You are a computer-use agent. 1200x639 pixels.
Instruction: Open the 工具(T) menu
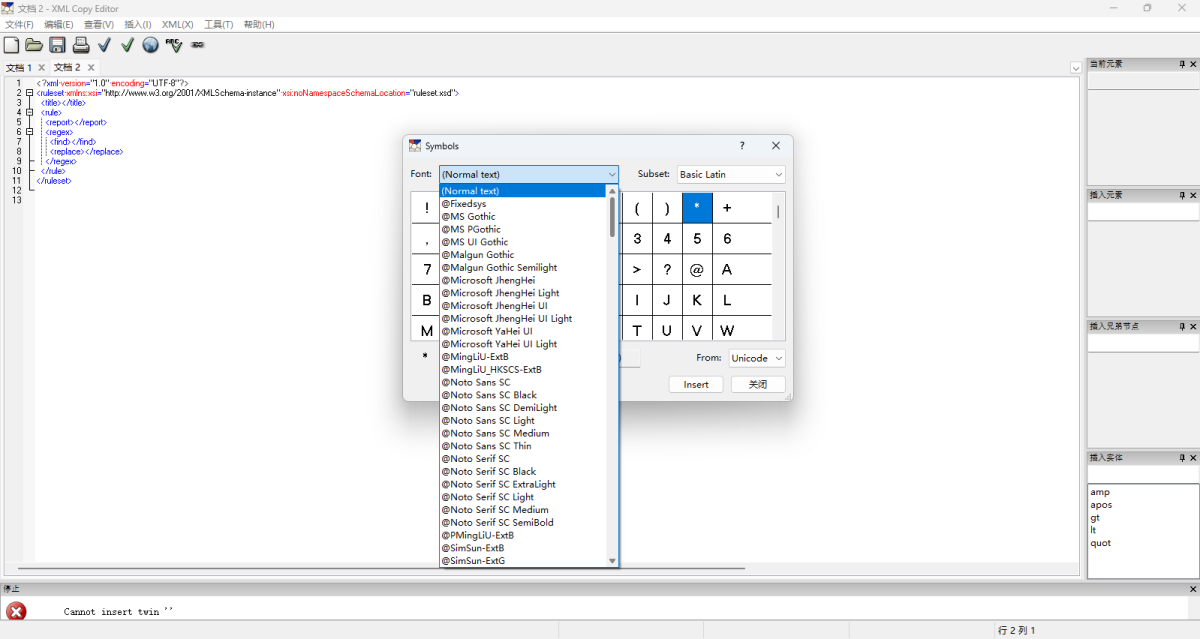pyautogui.click(x=218, y=24)
